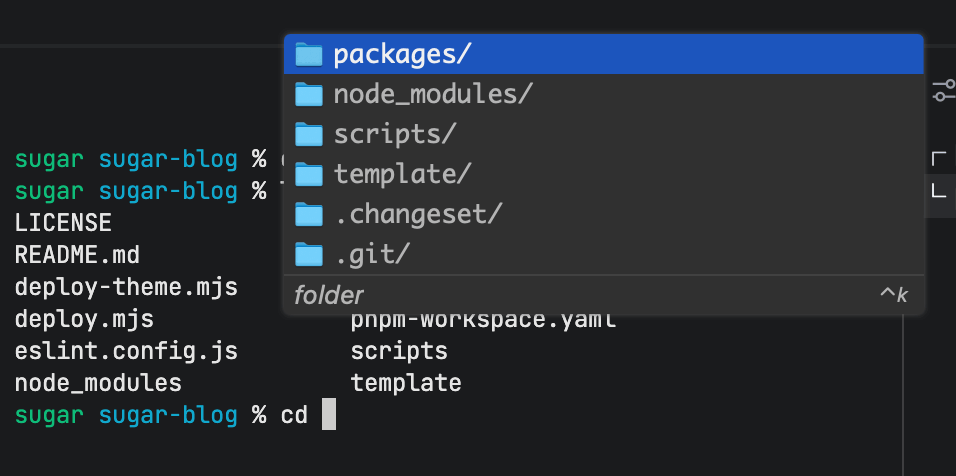Image resolution: width=956 pixels, height=476 pixels.
Task: Click the .changeset/ folder icon
Action: 309,214
